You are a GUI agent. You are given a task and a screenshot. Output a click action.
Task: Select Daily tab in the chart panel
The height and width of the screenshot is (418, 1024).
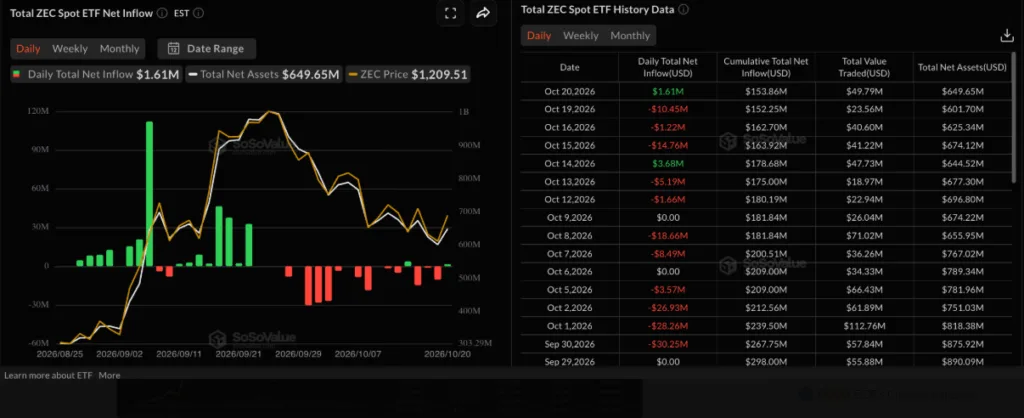point(28,48)
